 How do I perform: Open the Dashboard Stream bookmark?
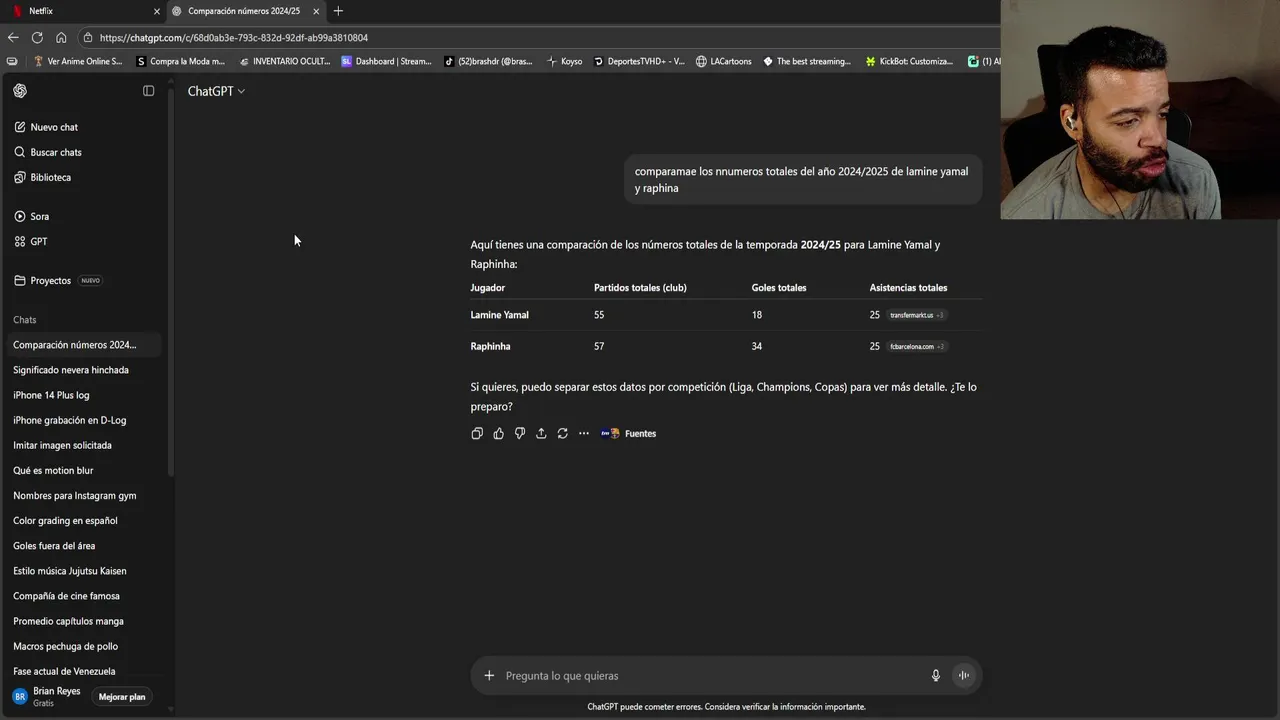(x=386, y=61)
